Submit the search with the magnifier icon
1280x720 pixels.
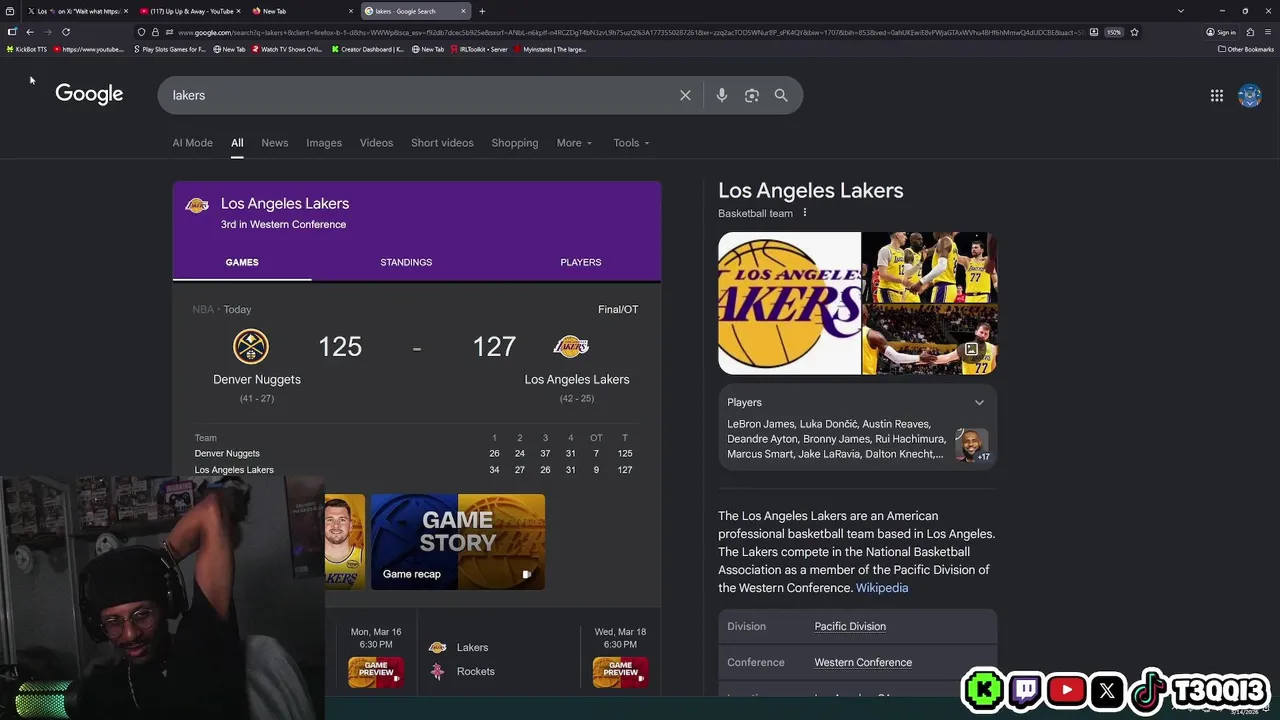[x=781, y=95]
